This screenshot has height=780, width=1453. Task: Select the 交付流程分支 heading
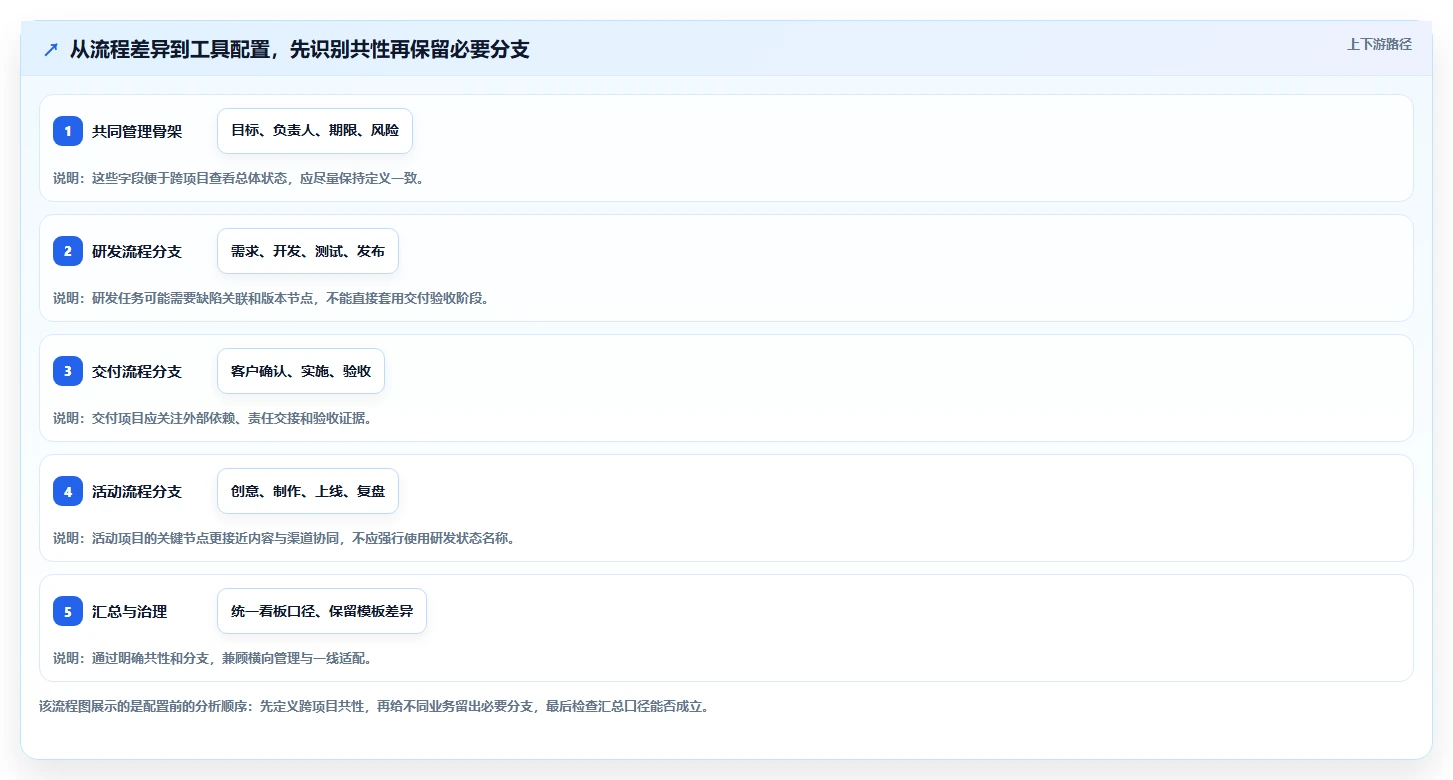click(x=137, y=371)
